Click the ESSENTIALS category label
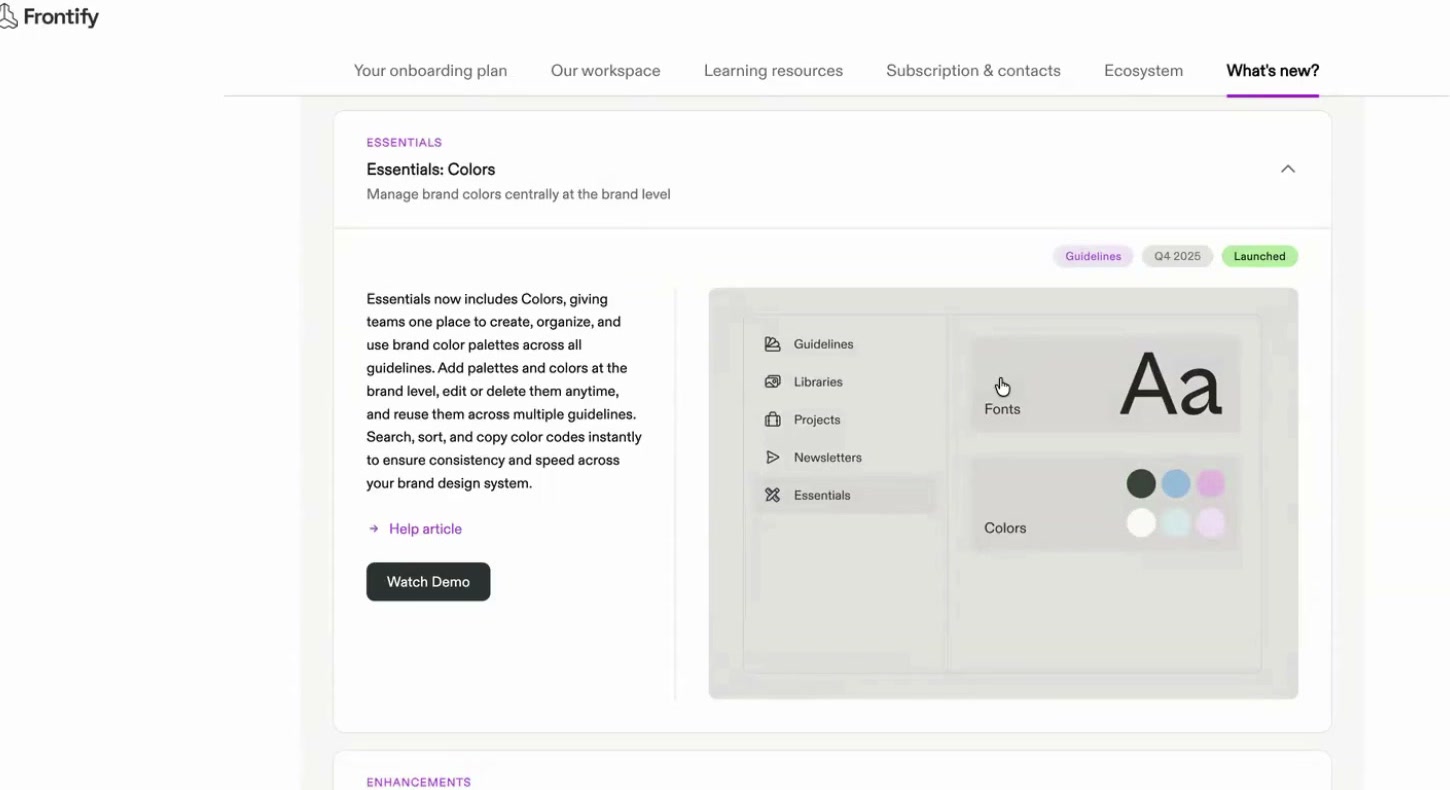Image resolution: width=1450 pixels, height=790 pixels. (404, 143)
